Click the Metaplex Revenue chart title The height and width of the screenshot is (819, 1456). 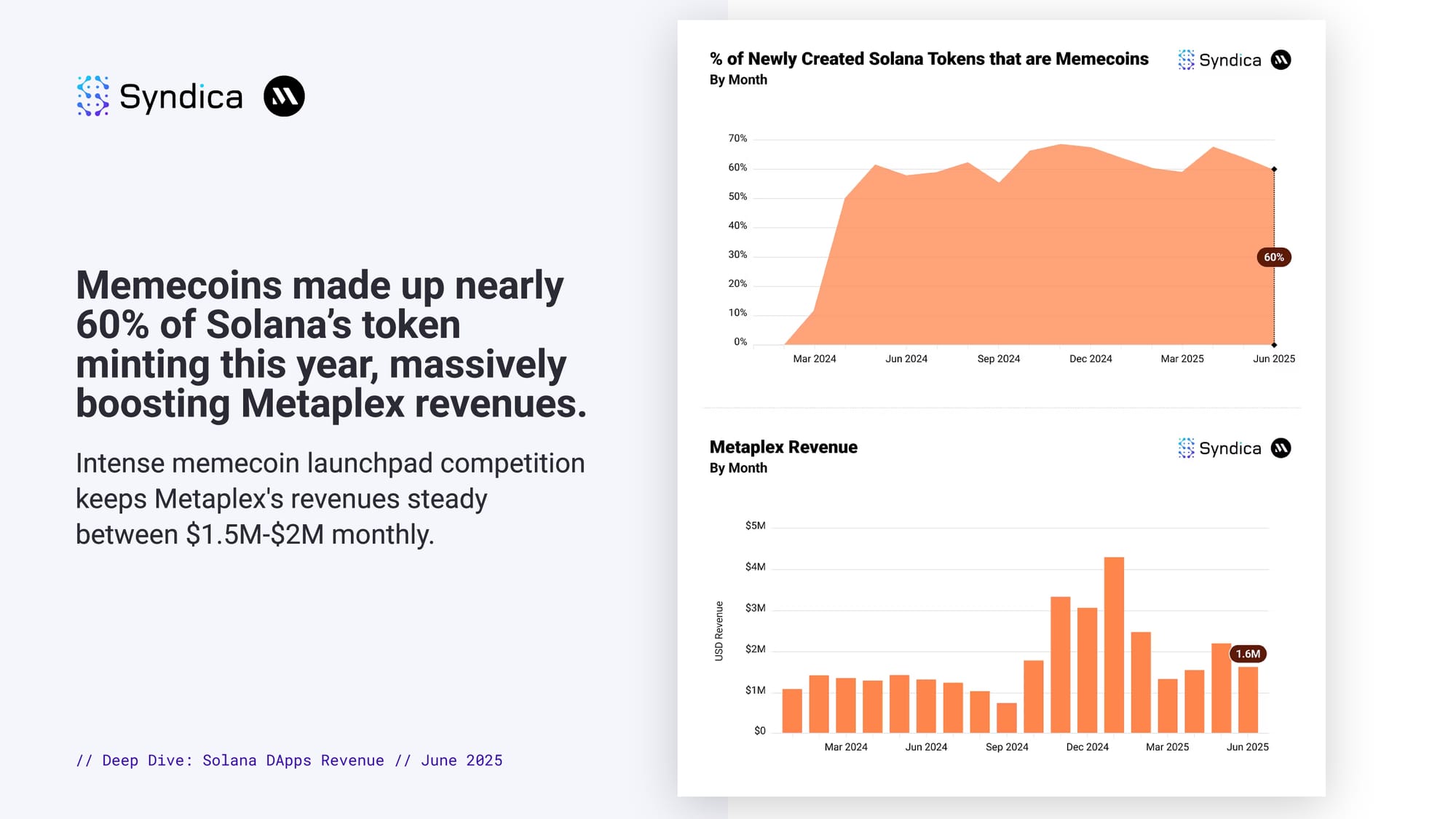(783, 447)
